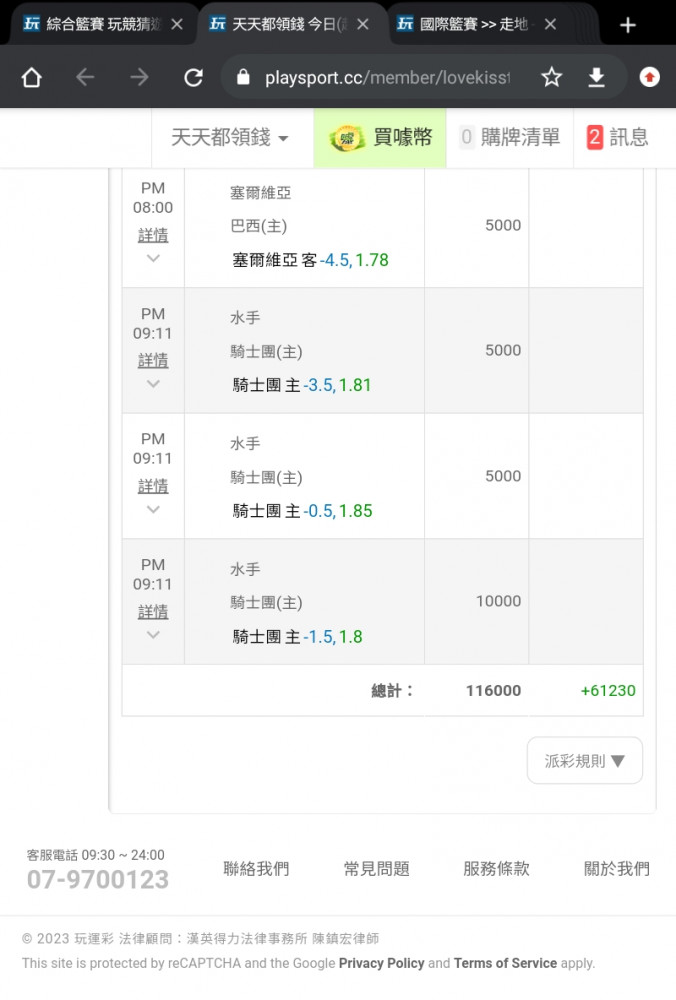
Task: Bookmark page with the star icon
Action: 552,78
